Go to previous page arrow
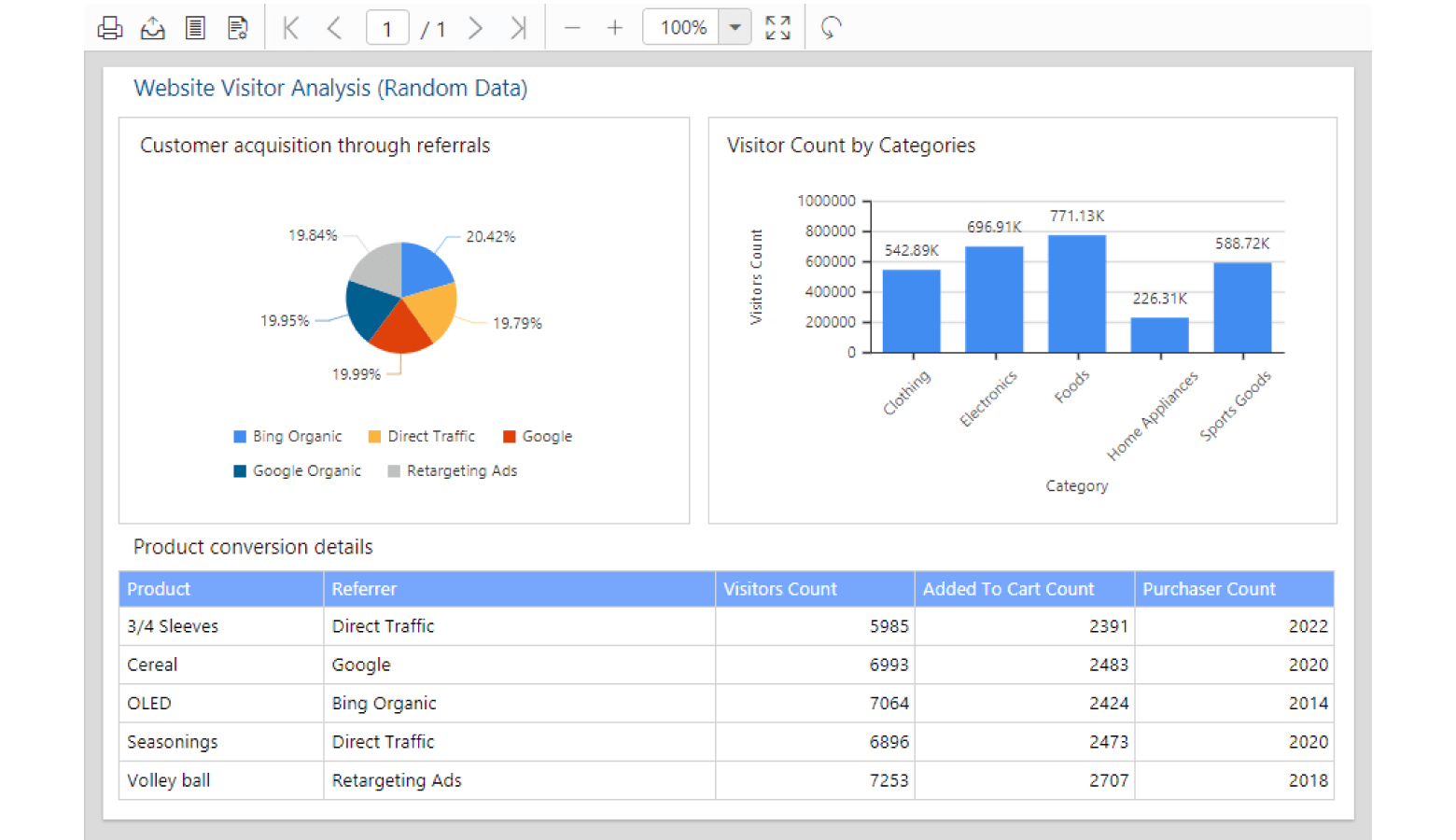 pyautogui.click(x=334, y=28)
